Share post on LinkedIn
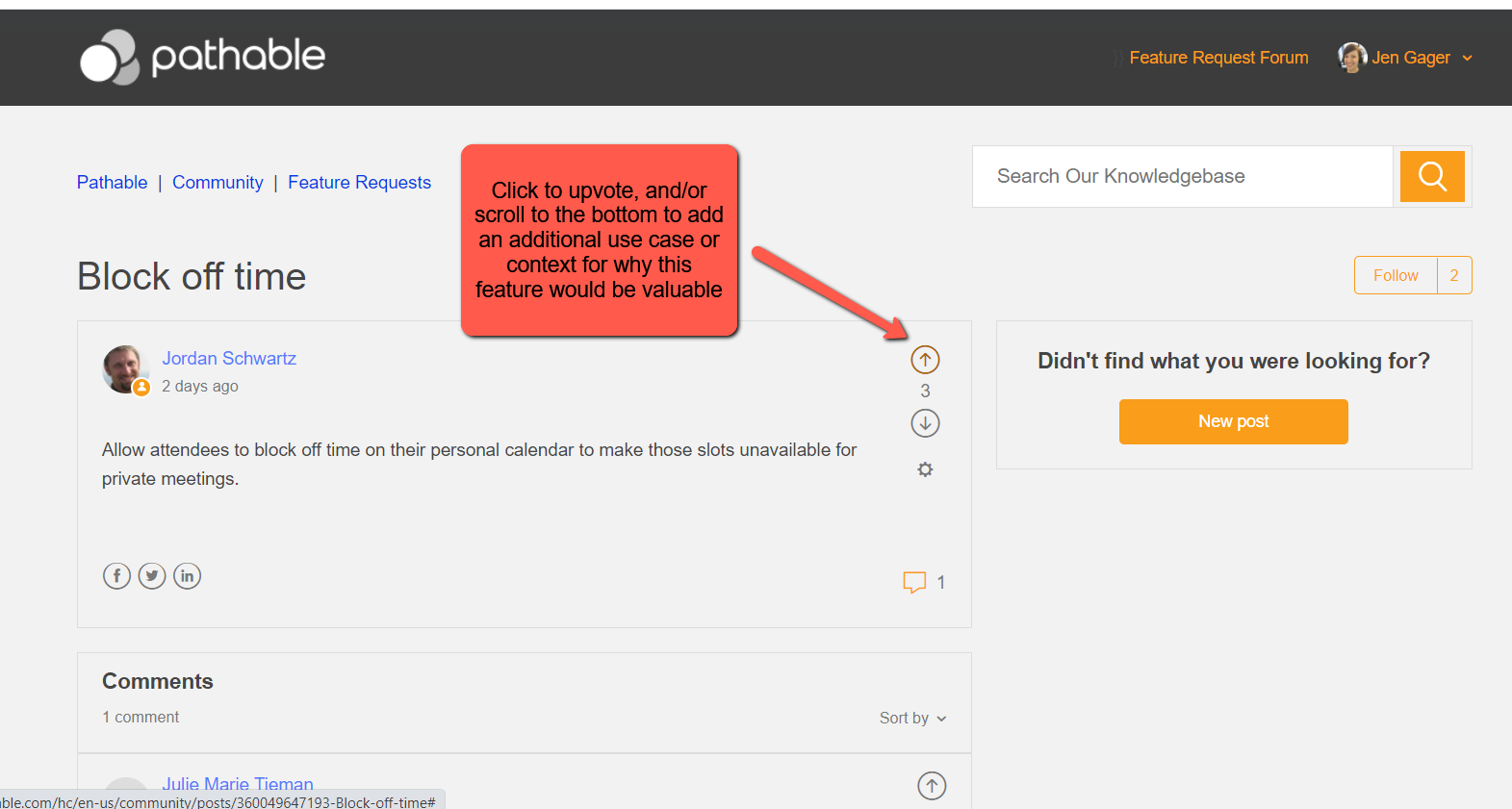 point(187,576)
